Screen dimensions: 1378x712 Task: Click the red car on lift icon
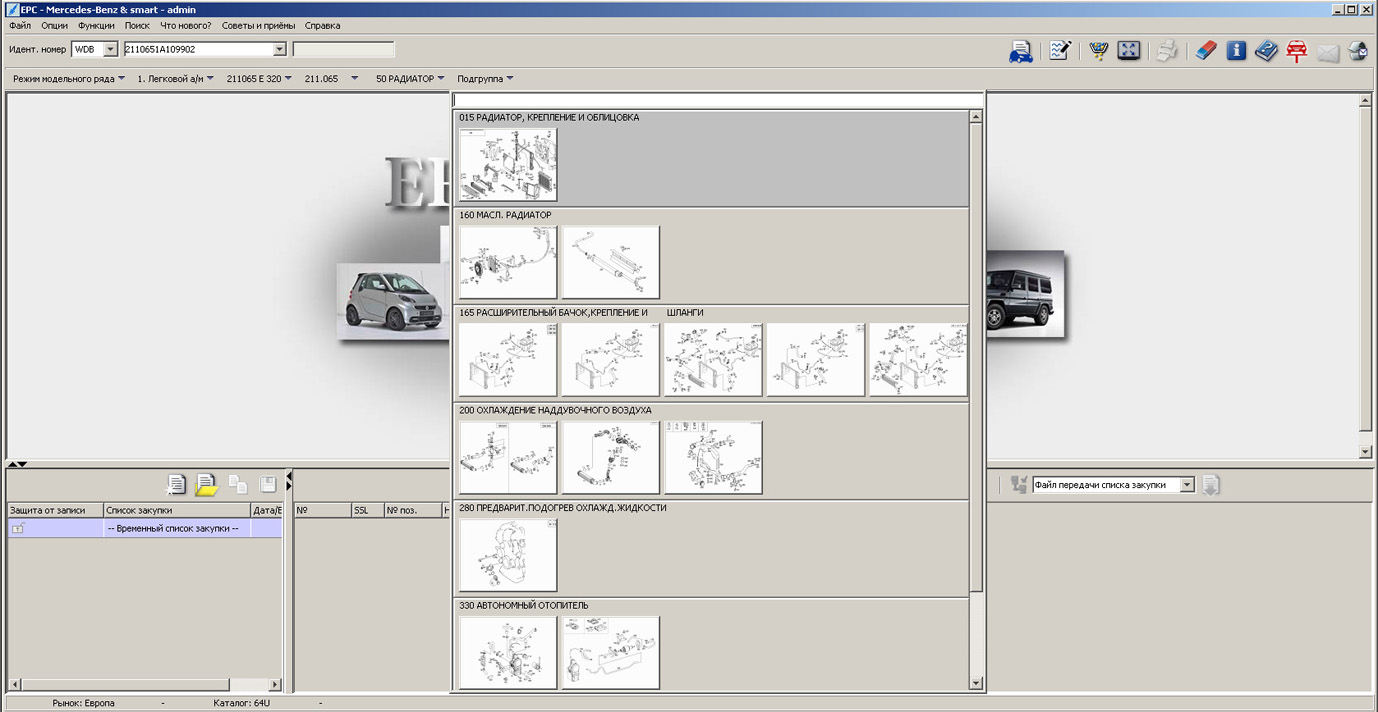(x=1297, y=51)
